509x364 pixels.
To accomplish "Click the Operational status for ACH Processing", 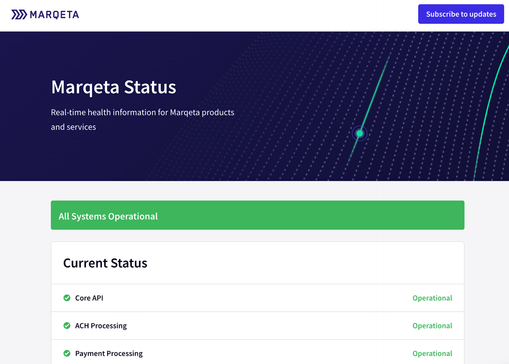I will pos(432,326).
